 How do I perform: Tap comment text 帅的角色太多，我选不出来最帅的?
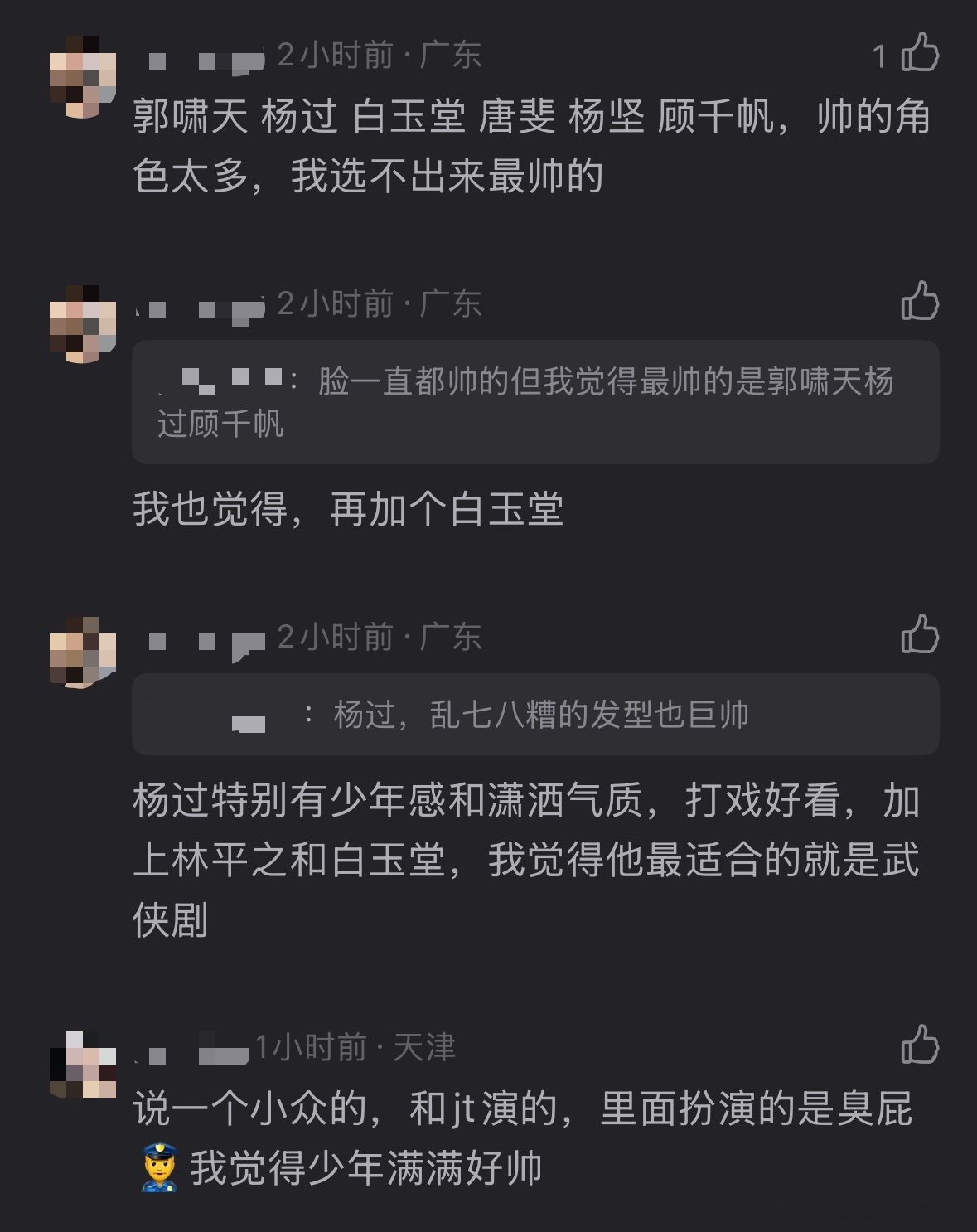531,146
